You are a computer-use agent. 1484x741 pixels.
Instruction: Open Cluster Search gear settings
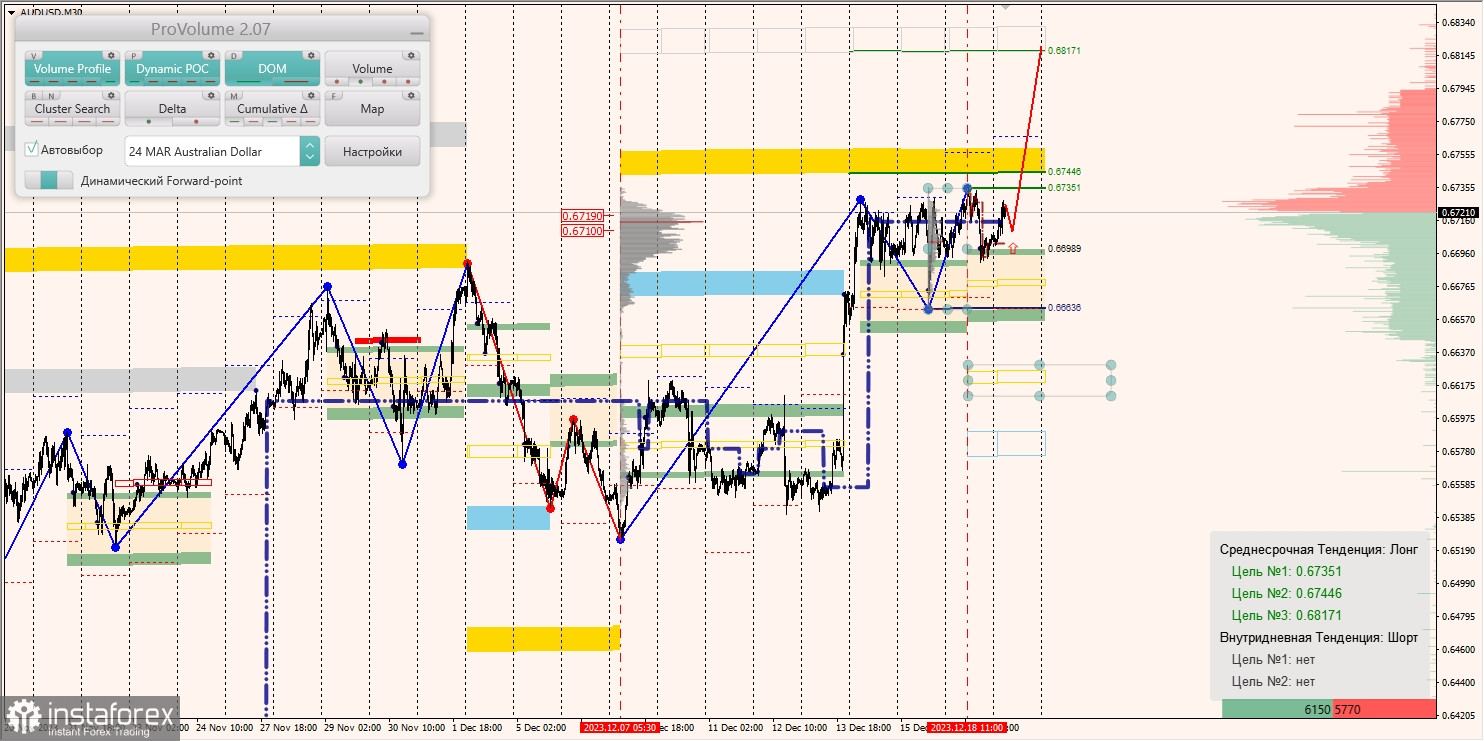[x=111, y=95]
